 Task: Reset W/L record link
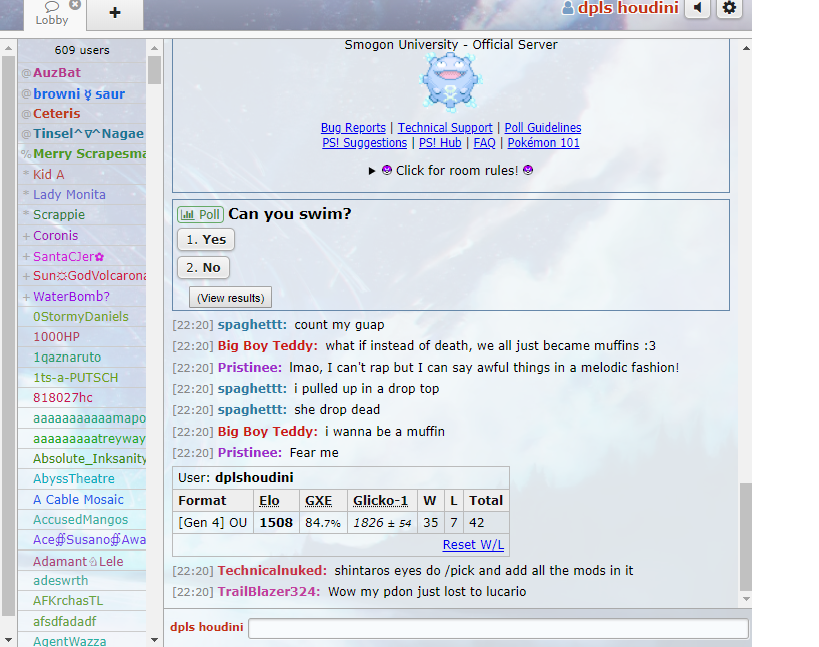click(x=473, y=545)
